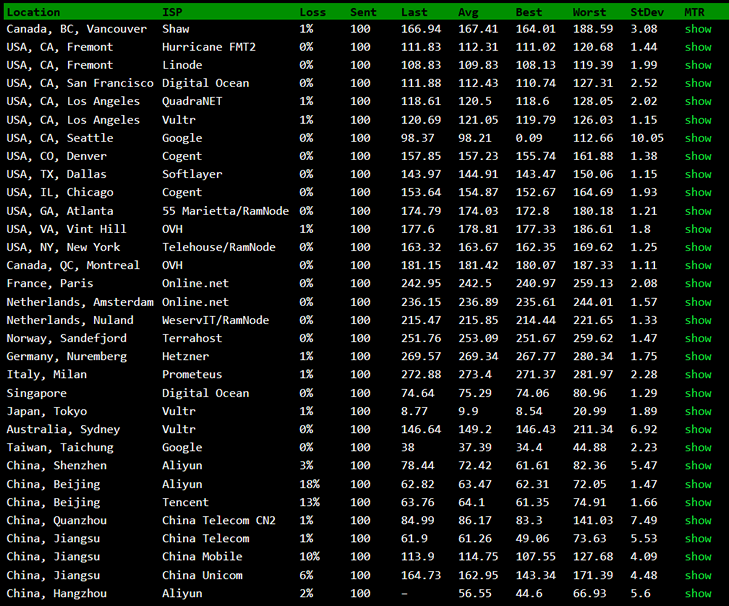Click the Avg column header
Viewport: 729px width, 606px height.
(x=468, y=13)
